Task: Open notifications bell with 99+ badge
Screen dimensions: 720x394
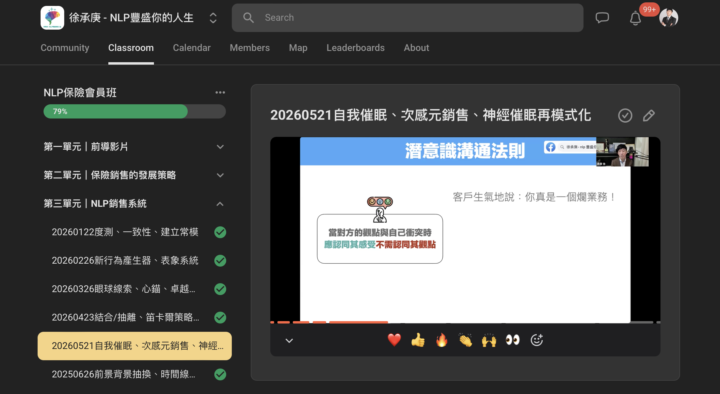Action: pos(636,17)
